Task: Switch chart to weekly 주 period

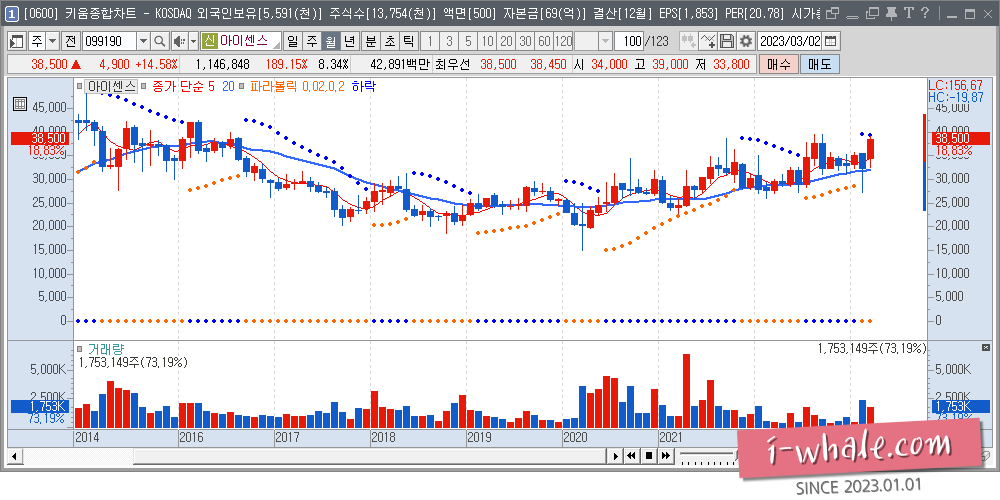Action: tap(312, 41)
